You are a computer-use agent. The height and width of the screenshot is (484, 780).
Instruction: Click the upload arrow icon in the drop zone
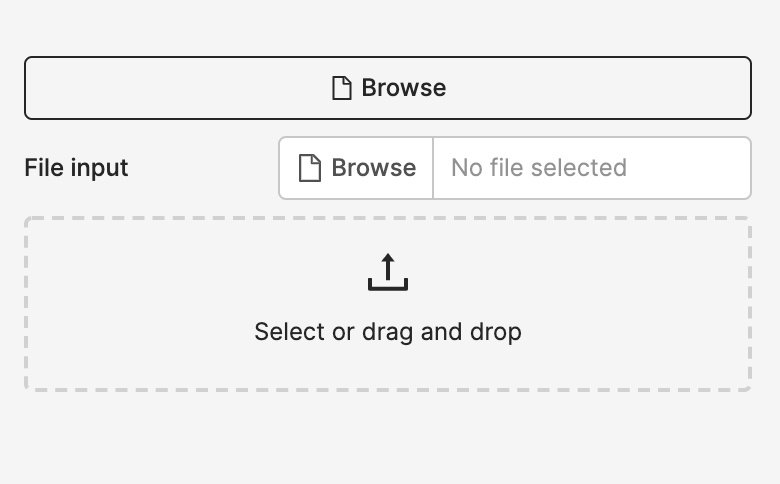coord(388,272)
